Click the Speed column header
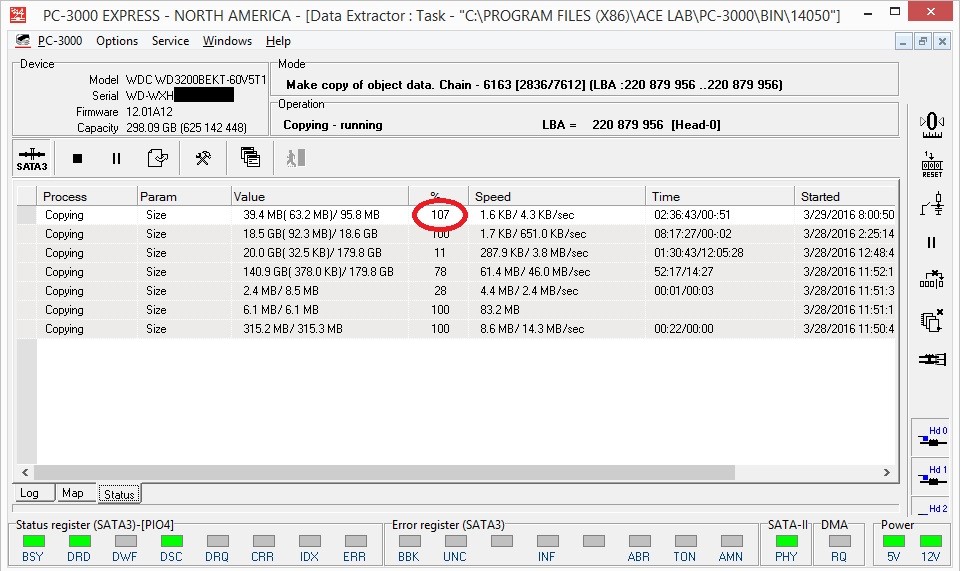 (556, 197)
